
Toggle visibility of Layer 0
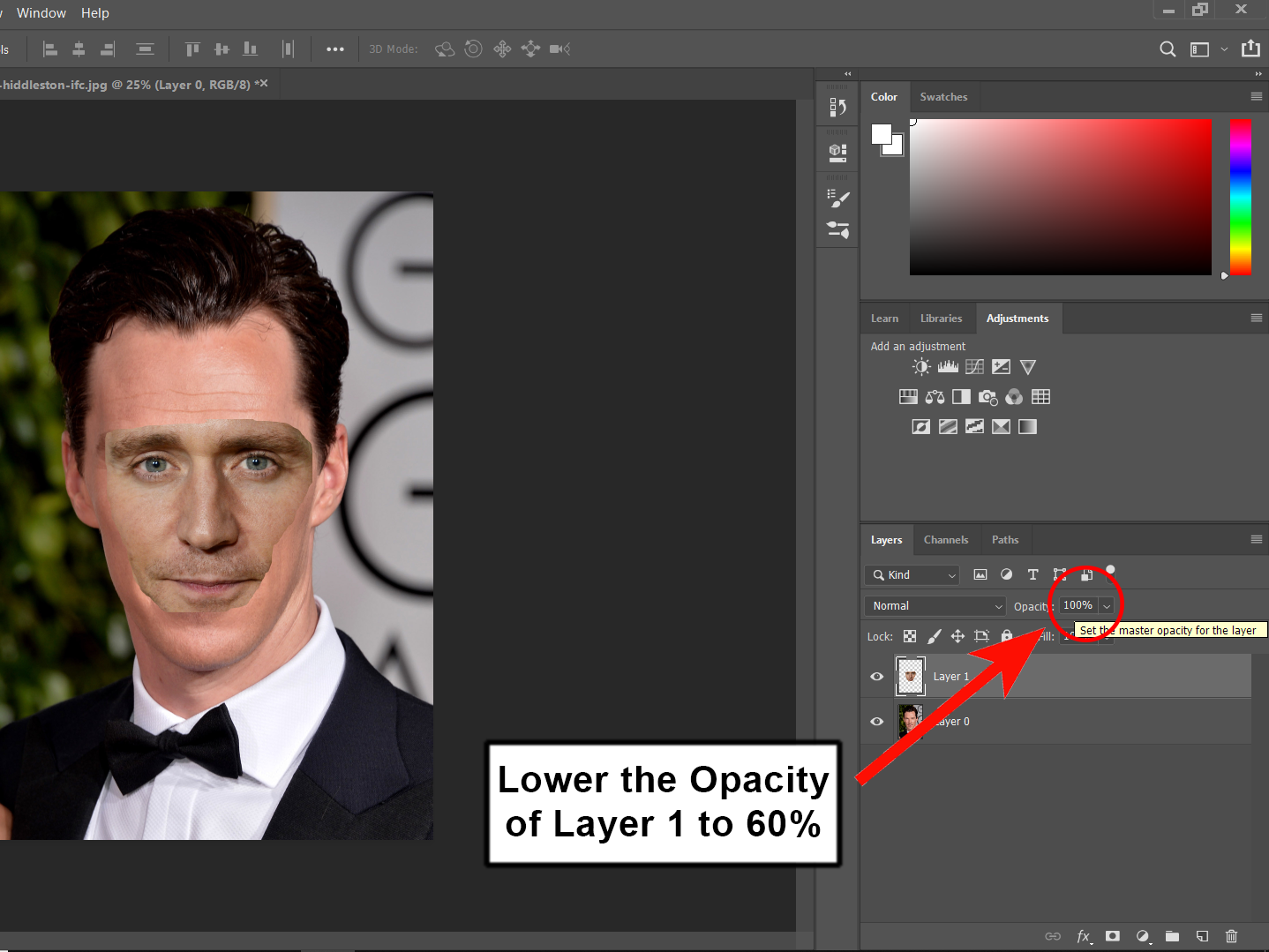pyautogui.click(x=876, y=721)
